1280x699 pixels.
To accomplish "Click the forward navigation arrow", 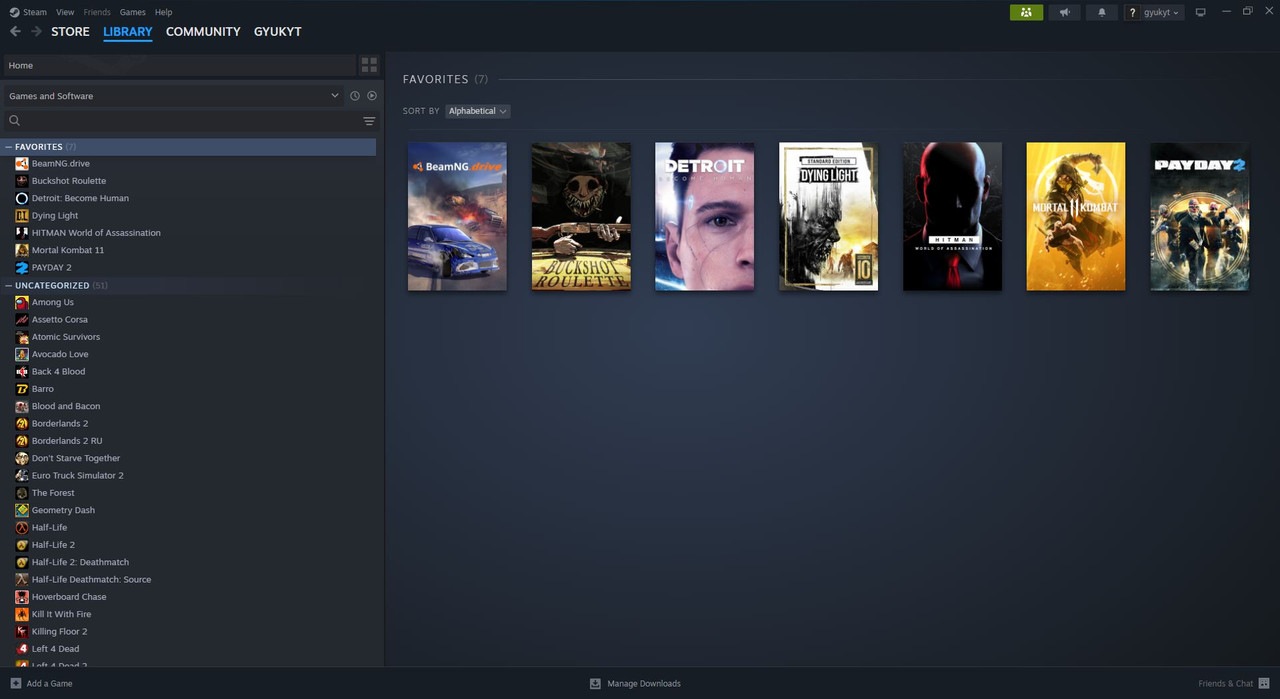I will pyautogui.click(x=36, y=32).
